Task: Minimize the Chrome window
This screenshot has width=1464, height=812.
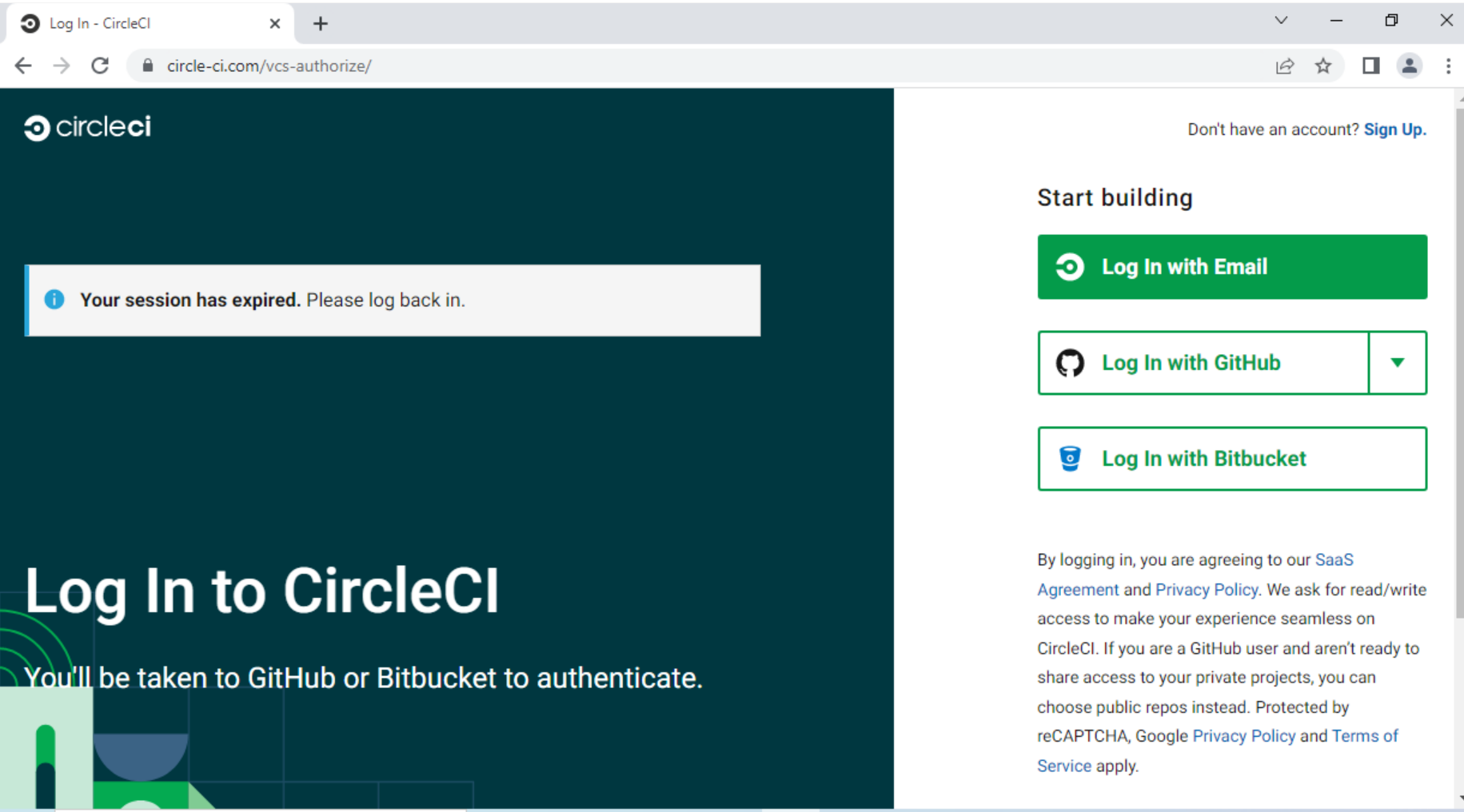Action: (1336, 21)
